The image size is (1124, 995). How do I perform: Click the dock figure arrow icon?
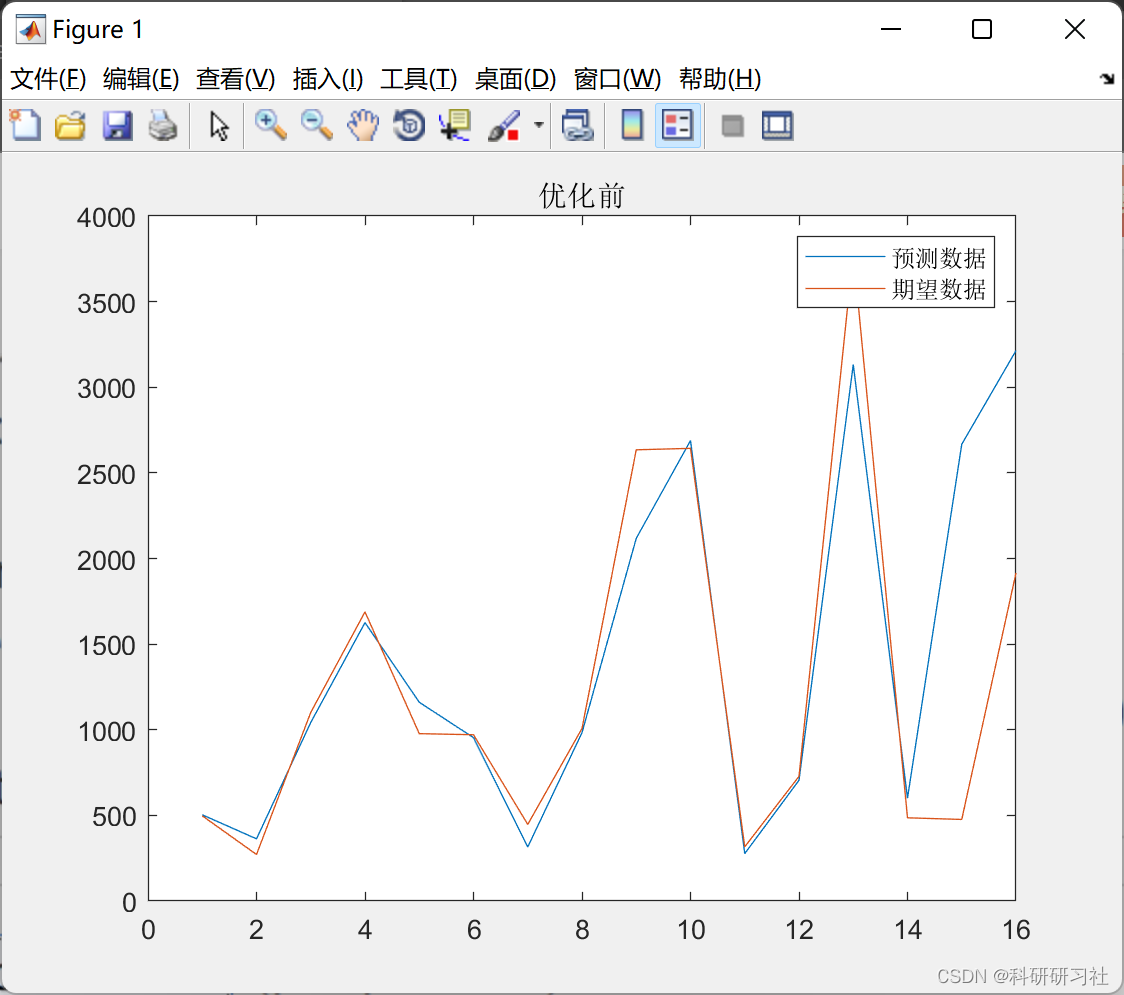1107,78
